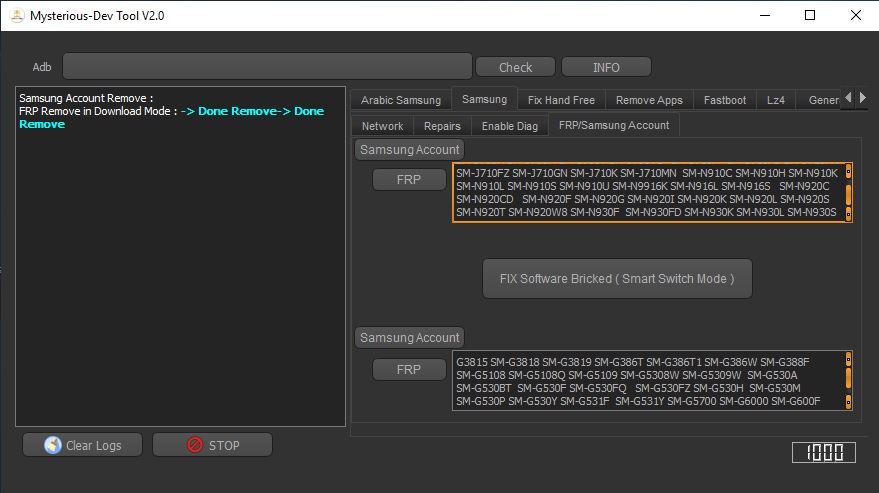Minimize the Mysterious-Dev Tool window
This screenshot has width=879, height=493.
coord(765,15)
